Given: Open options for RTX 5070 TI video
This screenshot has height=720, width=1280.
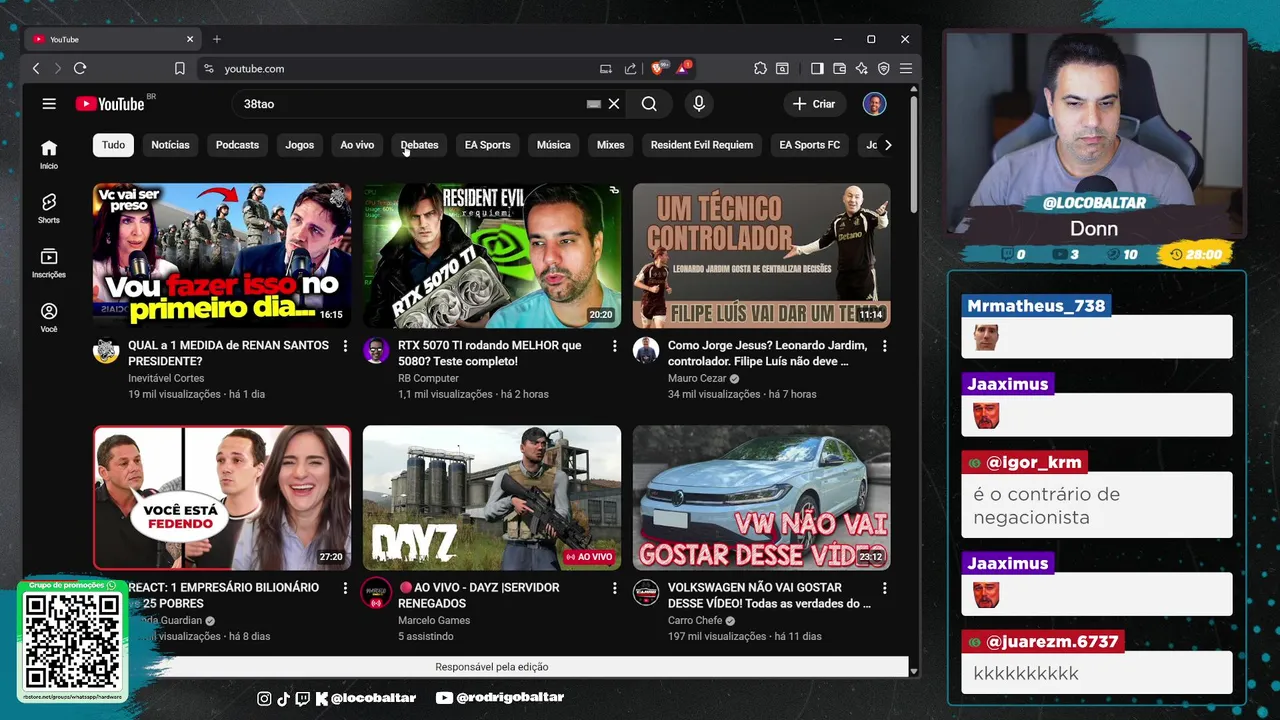Looking at the screenshot, I should pyautogui.click(x=615, y=346).
